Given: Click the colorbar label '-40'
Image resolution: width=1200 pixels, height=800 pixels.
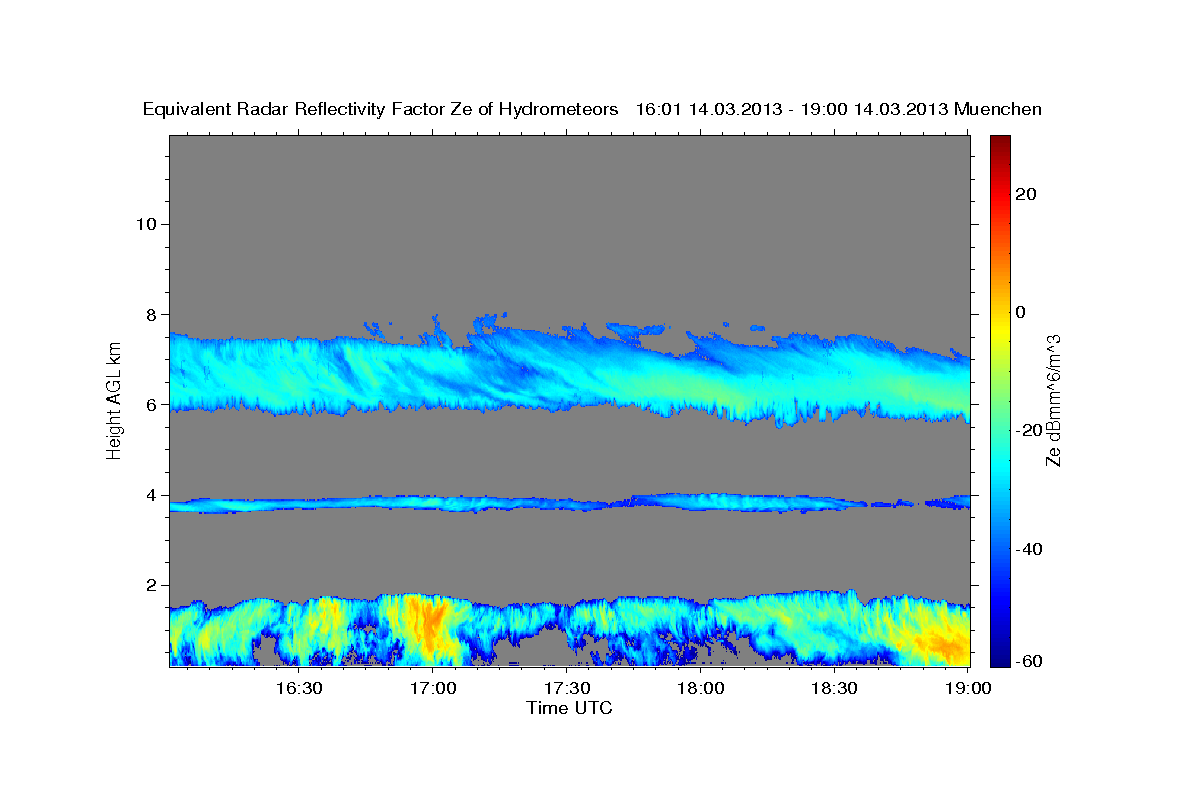Looking at the screenshot, I should [1030, 549].
